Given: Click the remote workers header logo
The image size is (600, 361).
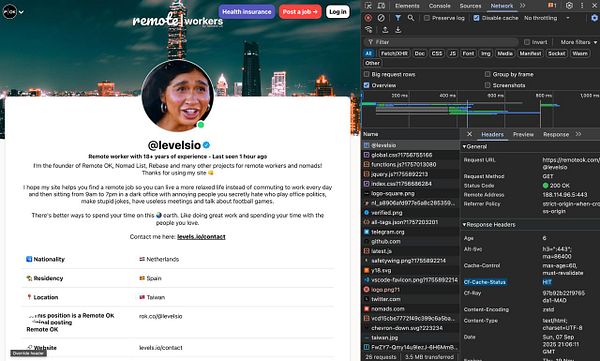Looking at the screenshot, I should tap(178, 20).
